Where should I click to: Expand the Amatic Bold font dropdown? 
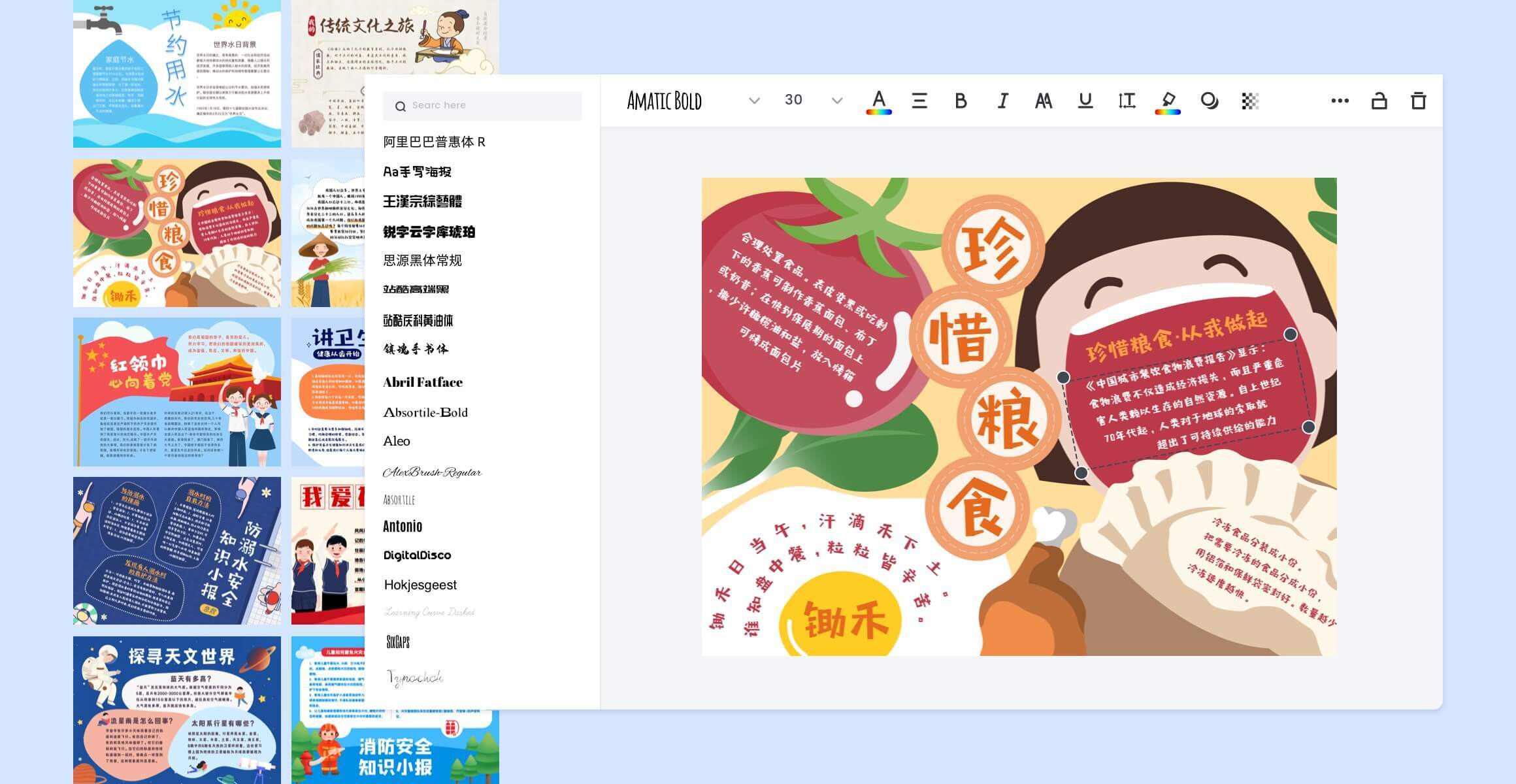[754, 101]
